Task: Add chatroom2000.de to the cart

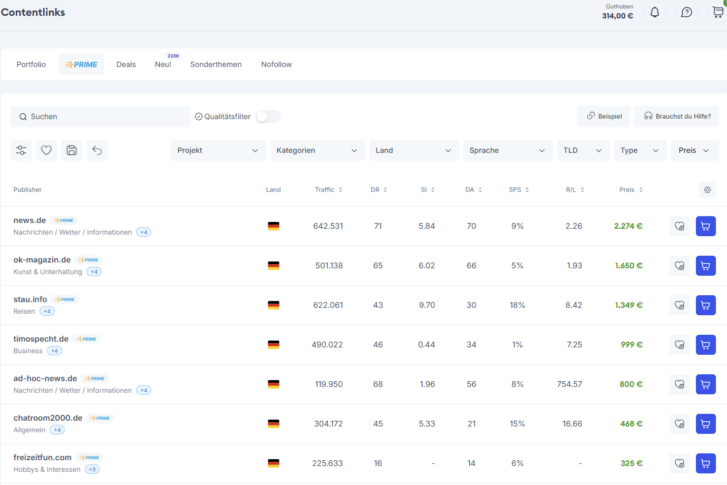Action: (705, 423)
